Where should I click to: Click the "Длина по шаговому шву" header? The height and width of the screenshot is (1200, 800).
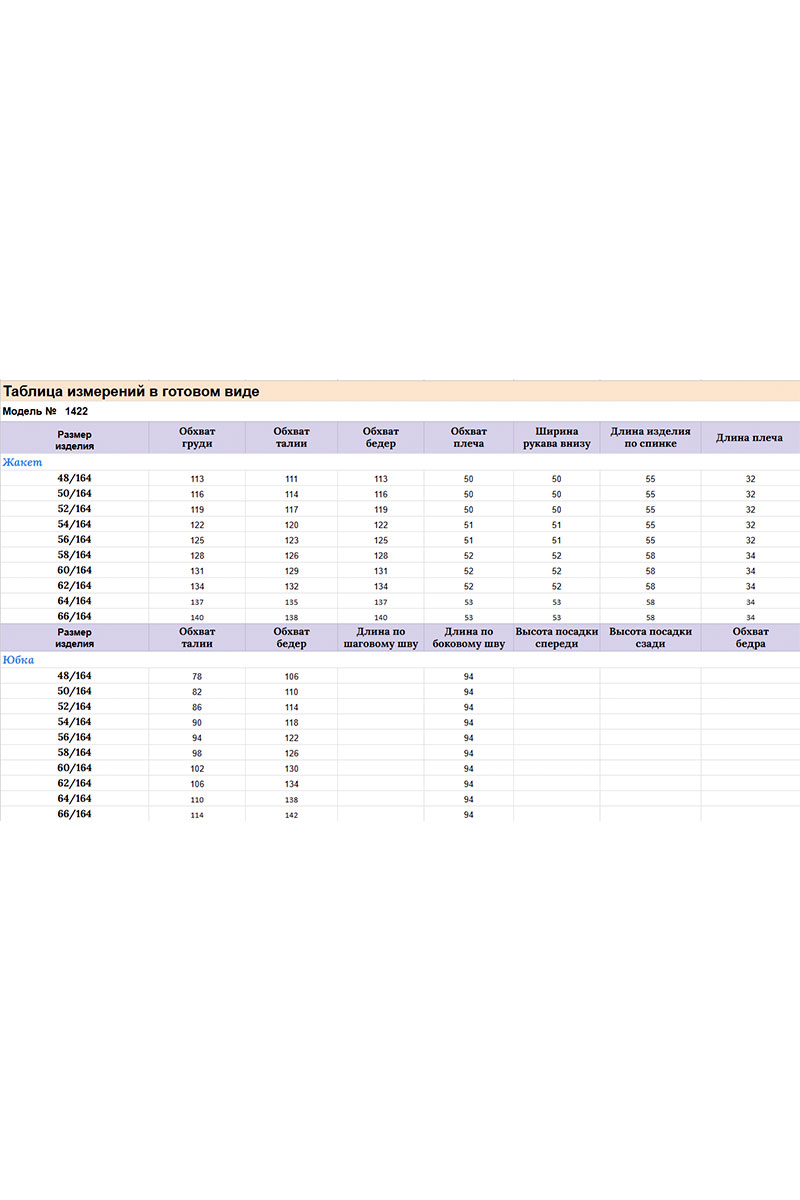[x=381, y=638]
